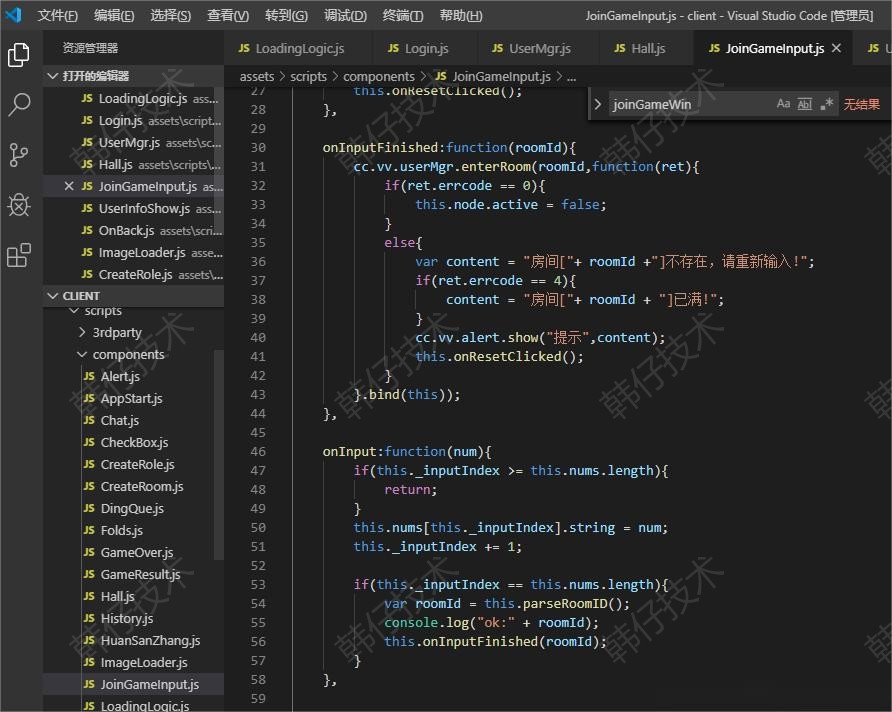Open the 查看(V) menu
892x712 pixels.
click(x=228, y=15)
